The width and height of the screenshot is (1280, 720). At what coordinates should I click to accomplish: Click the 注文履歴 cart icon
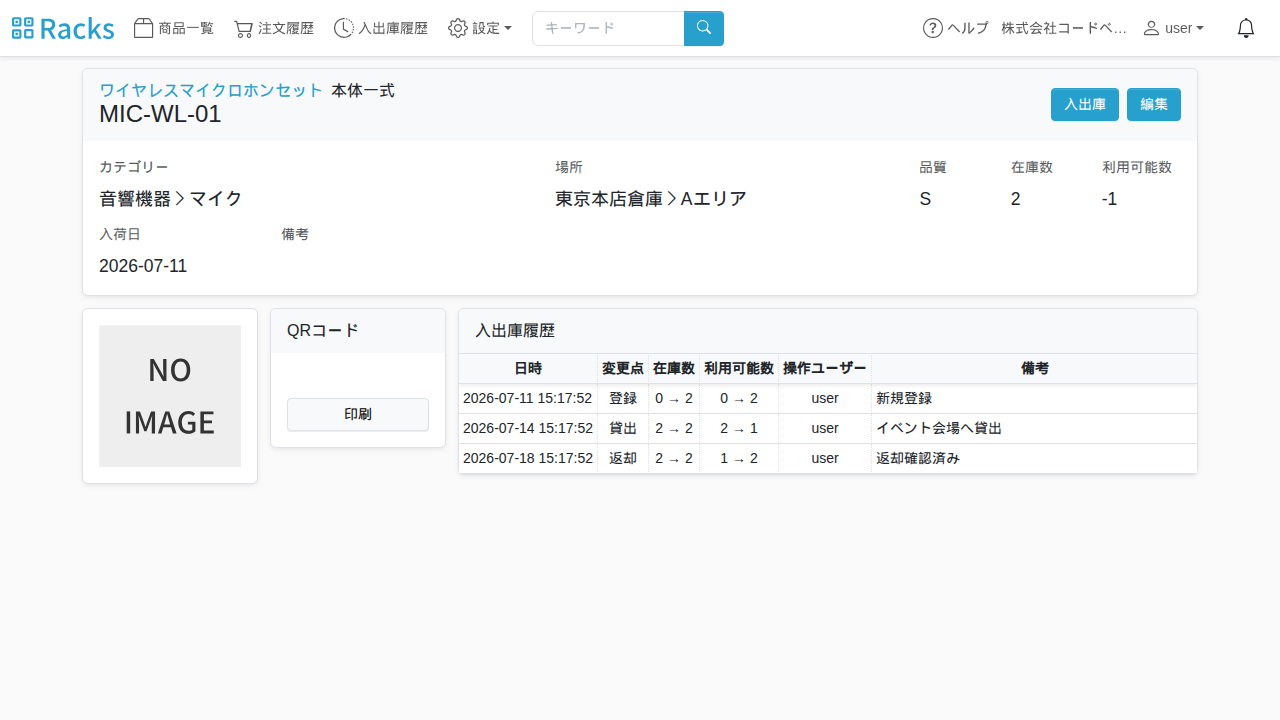pos(243,28)
